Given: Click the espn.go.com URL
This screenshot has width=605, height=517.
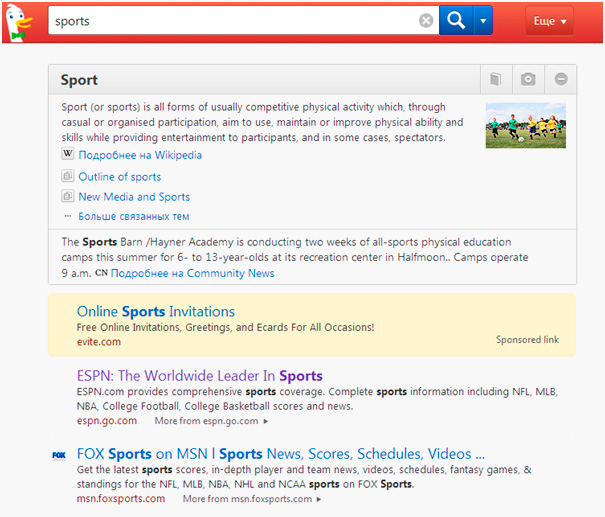Looking at the screenshot, I should click(x=107, y=421).
